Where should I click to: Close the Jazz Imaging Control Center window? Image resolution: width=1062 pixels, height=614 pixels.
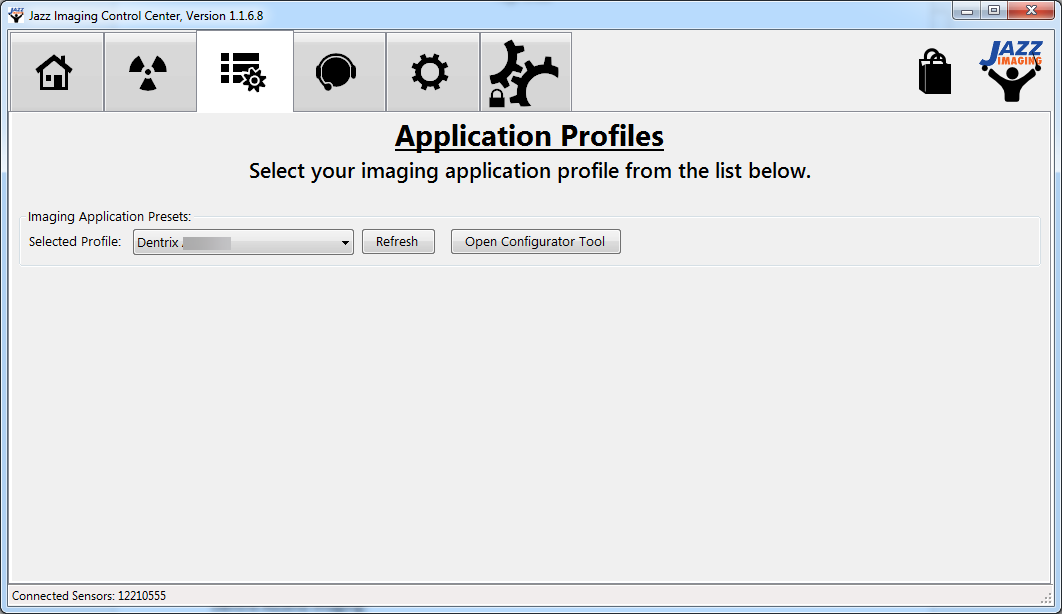[x=1030, y=11]
